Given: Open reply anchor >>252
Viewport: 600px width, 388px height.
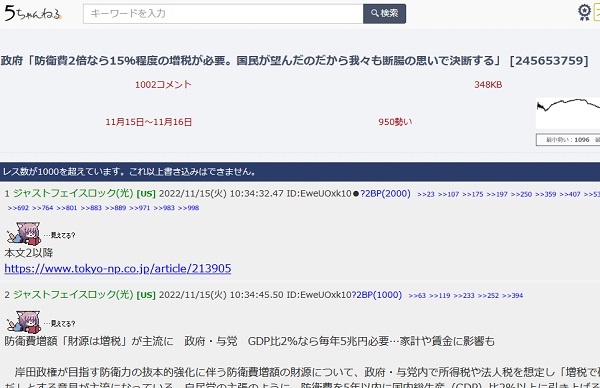Looking at the screenshot, I should coord(488,296).
